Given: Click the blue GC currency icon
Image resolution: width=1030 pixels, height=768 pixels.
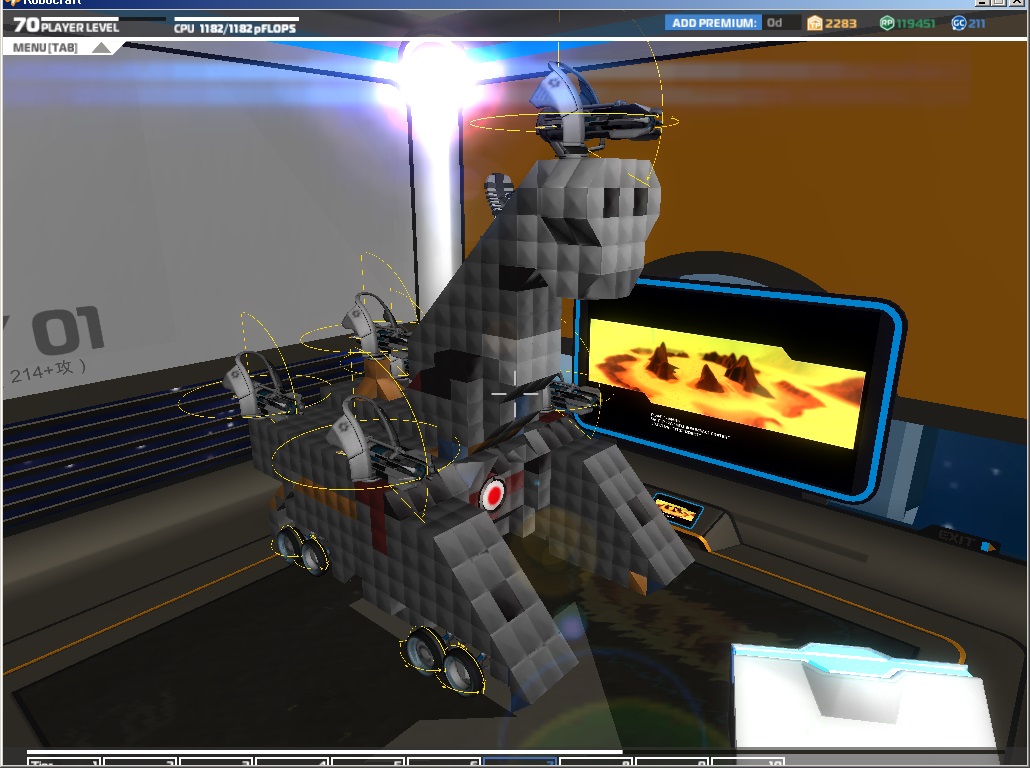Looking at the screenshot, I should pos(958,23).
